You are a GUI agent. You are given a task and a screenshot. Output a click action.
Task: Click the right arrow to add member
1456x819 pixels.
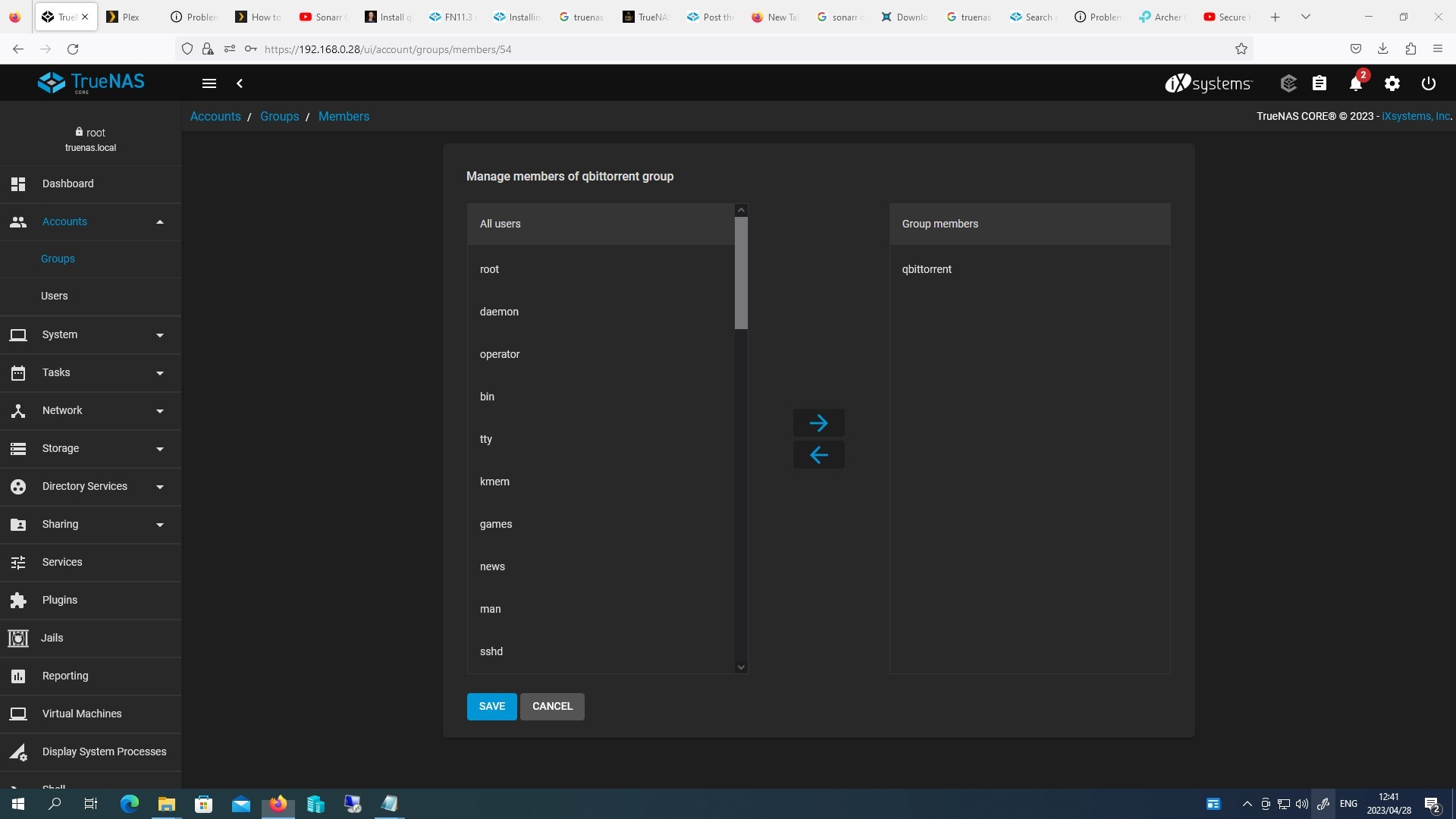click(x=818, y=423)
